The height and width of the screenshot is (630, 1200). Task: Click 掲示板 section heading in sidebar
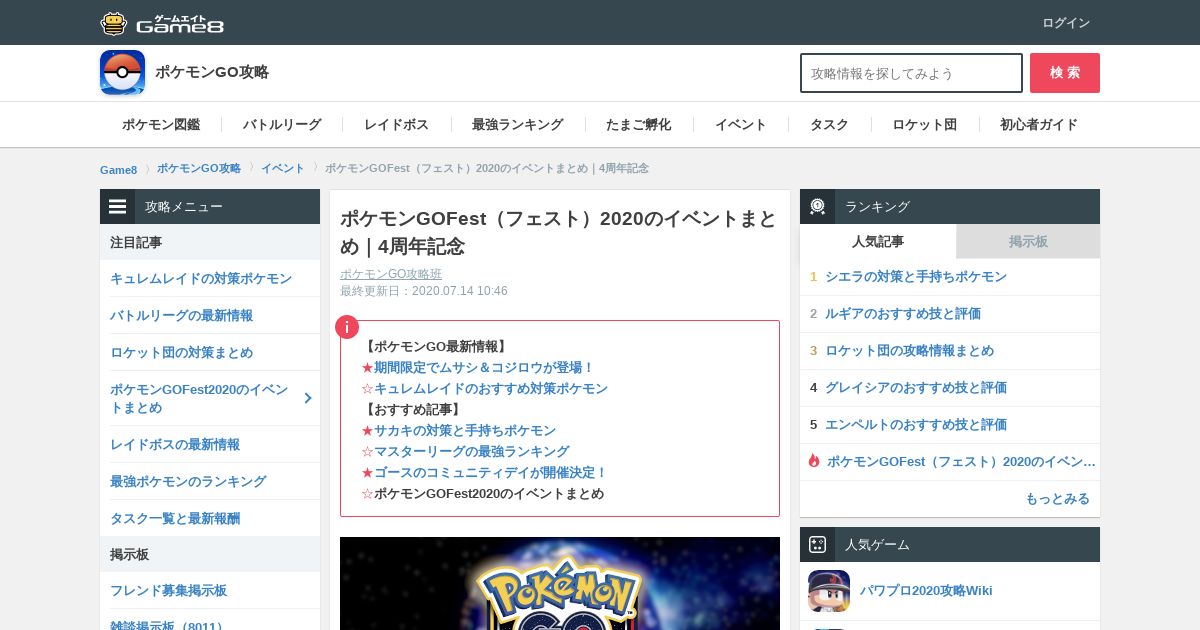129,554
